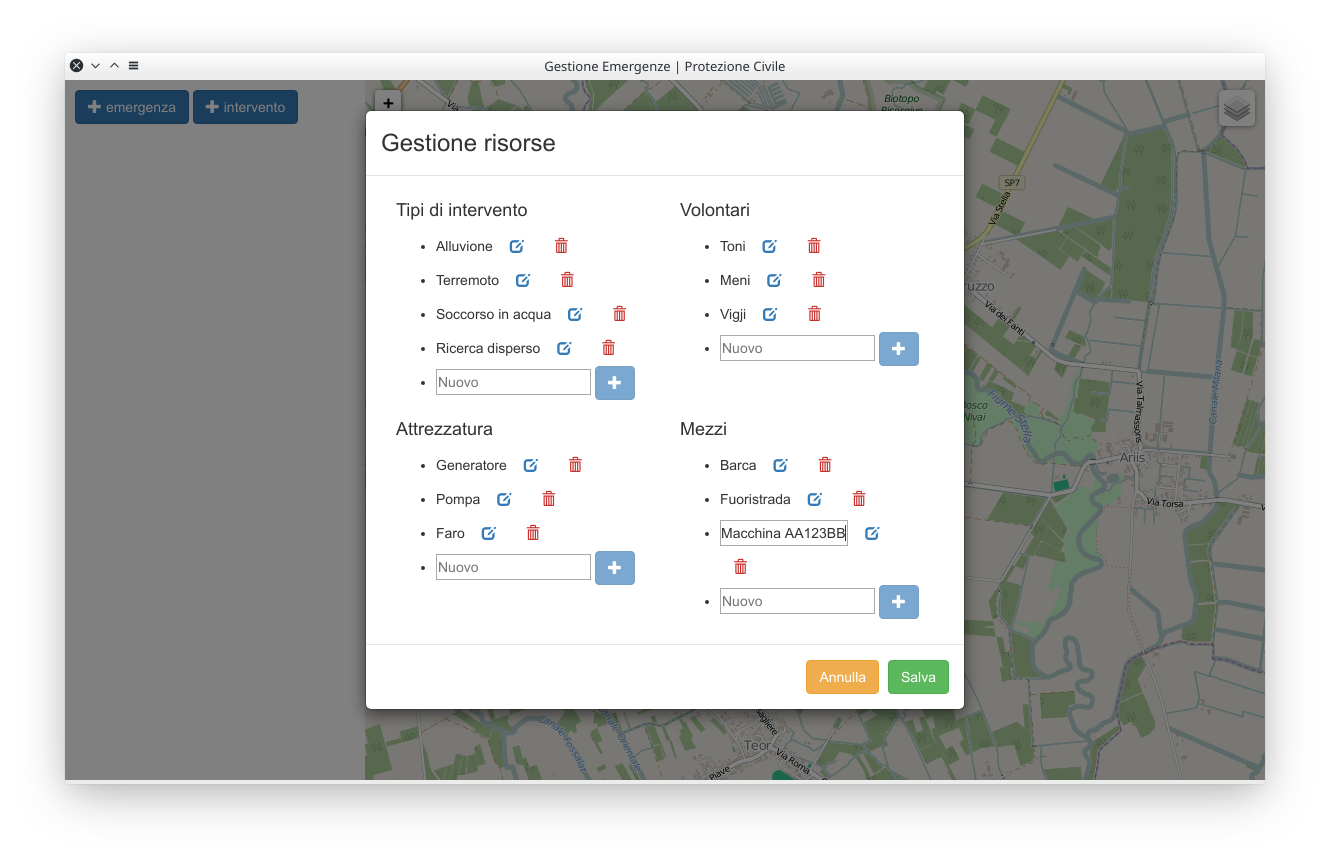The width and height of the screenshot is (1330, 861).
Task: Edit volunteer Meni
Action: (774, 280)
